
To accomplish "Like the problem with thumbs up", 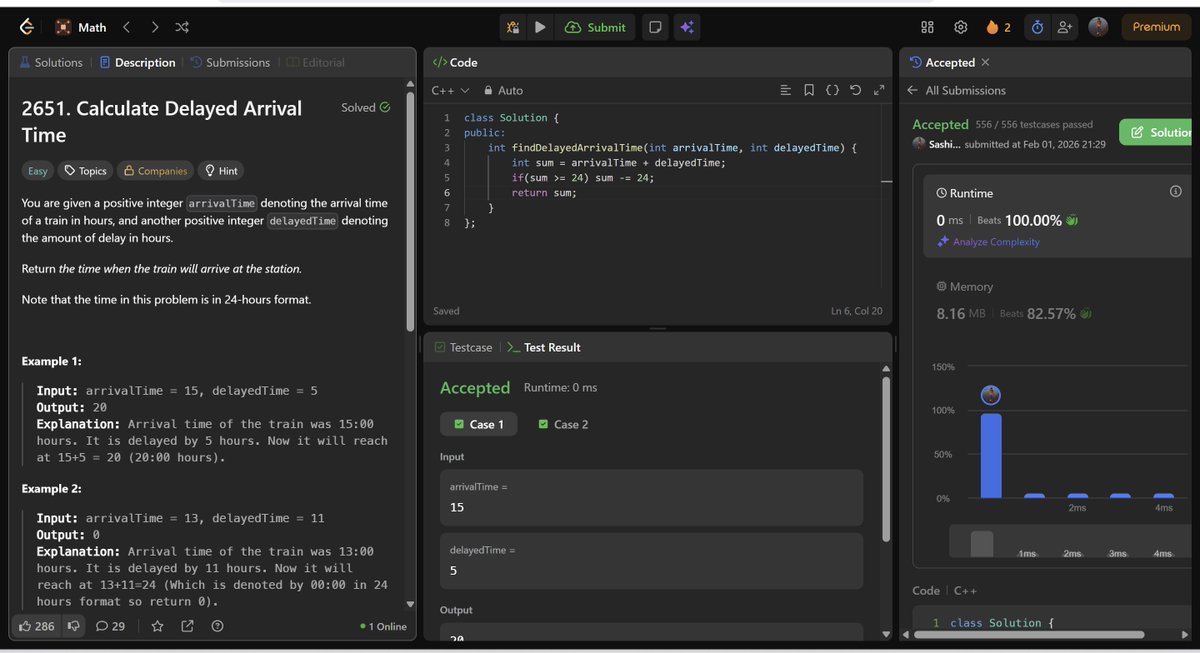I will coord(36,626).
